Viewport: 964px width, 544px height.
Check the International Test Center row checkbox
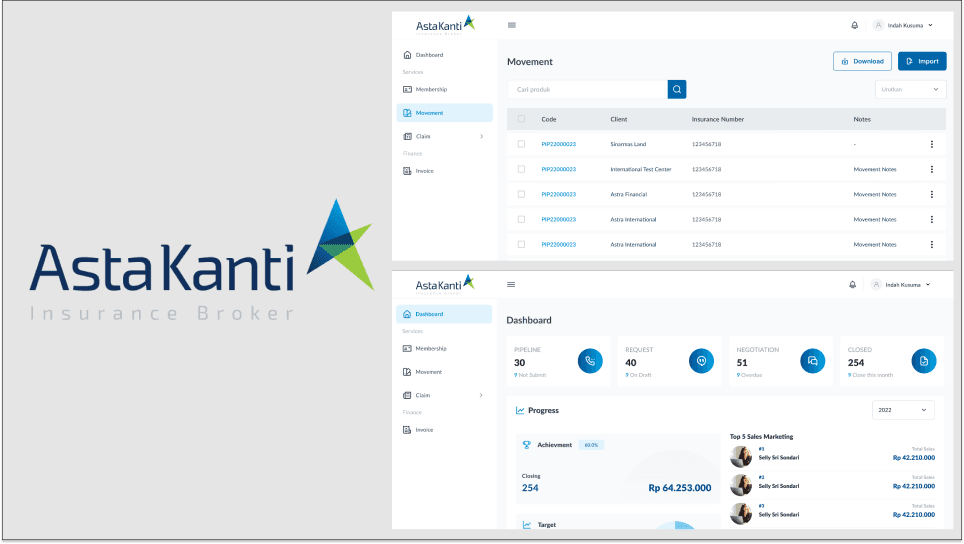[521, 169]
